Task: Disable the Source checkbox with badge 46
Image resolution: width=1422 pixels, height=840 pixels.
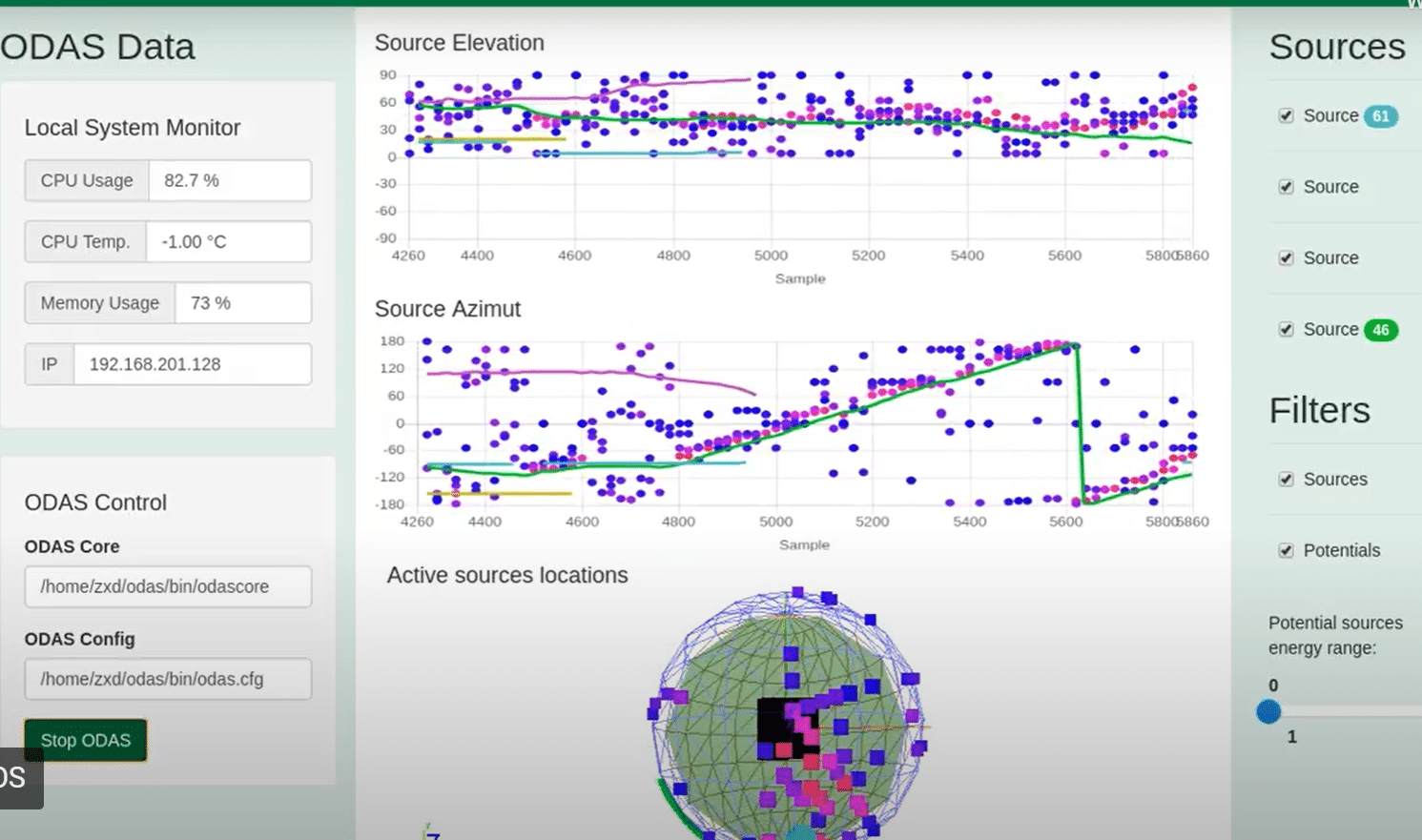Action: (1286, 329)
